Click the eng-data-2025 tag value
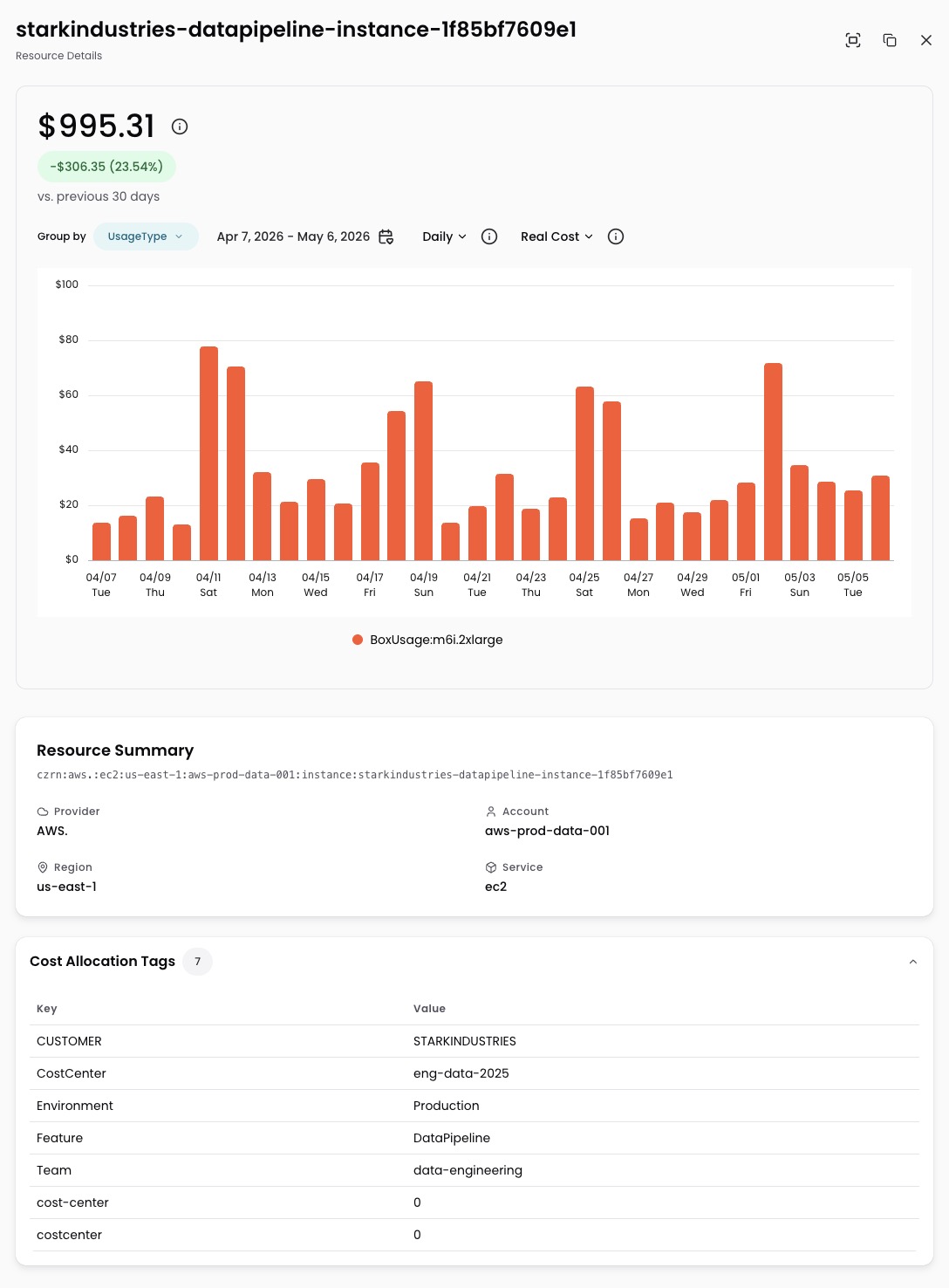The image size is (949, 1288). 461,1073
